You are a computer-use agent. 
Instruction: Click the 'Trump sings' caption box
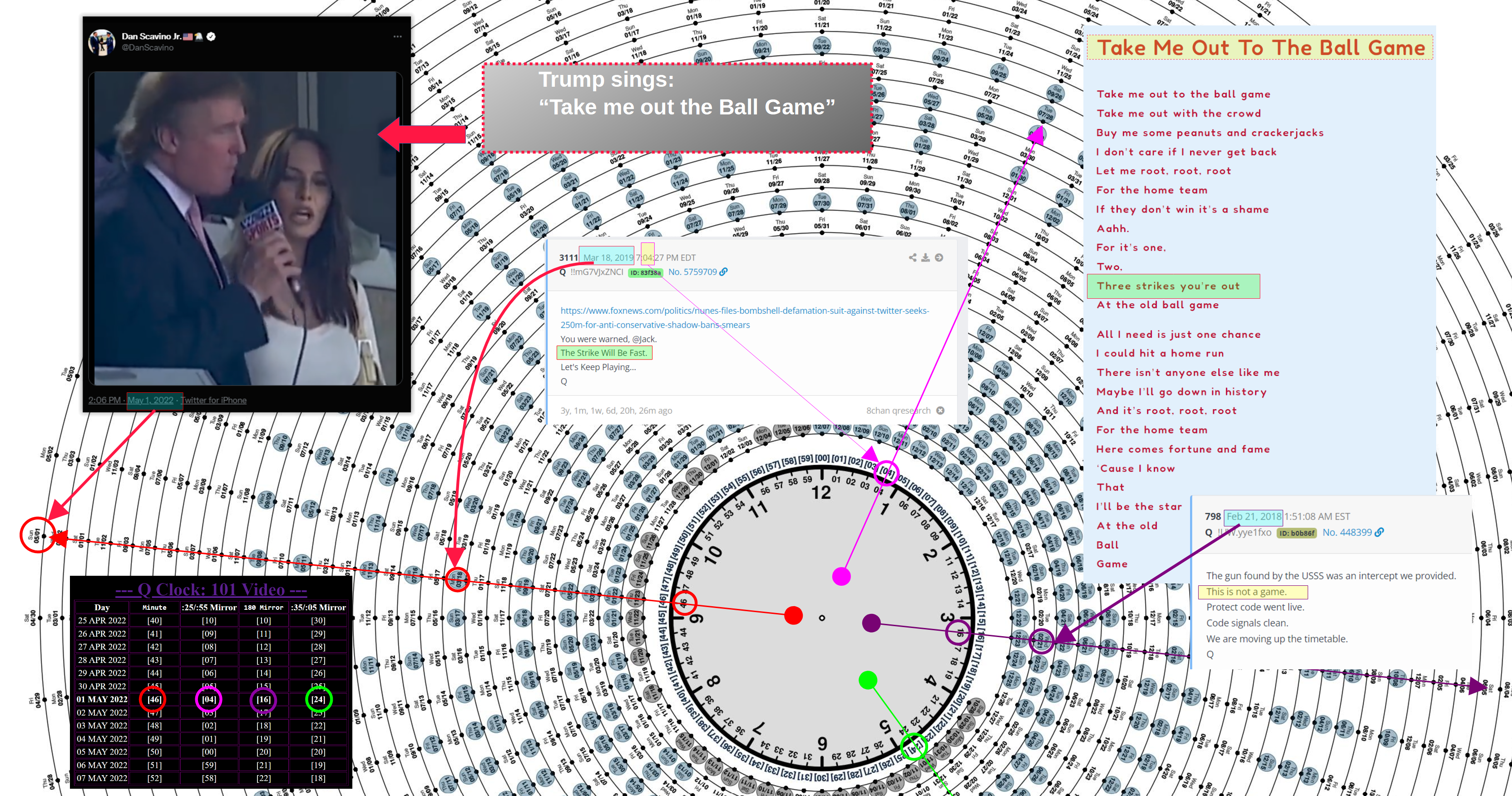click(x=677, y=108)
